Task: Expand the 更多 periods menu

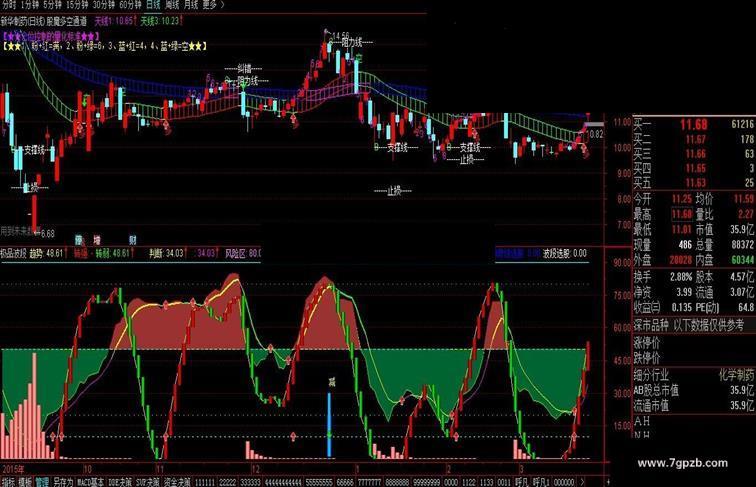Action: (213, 5)
